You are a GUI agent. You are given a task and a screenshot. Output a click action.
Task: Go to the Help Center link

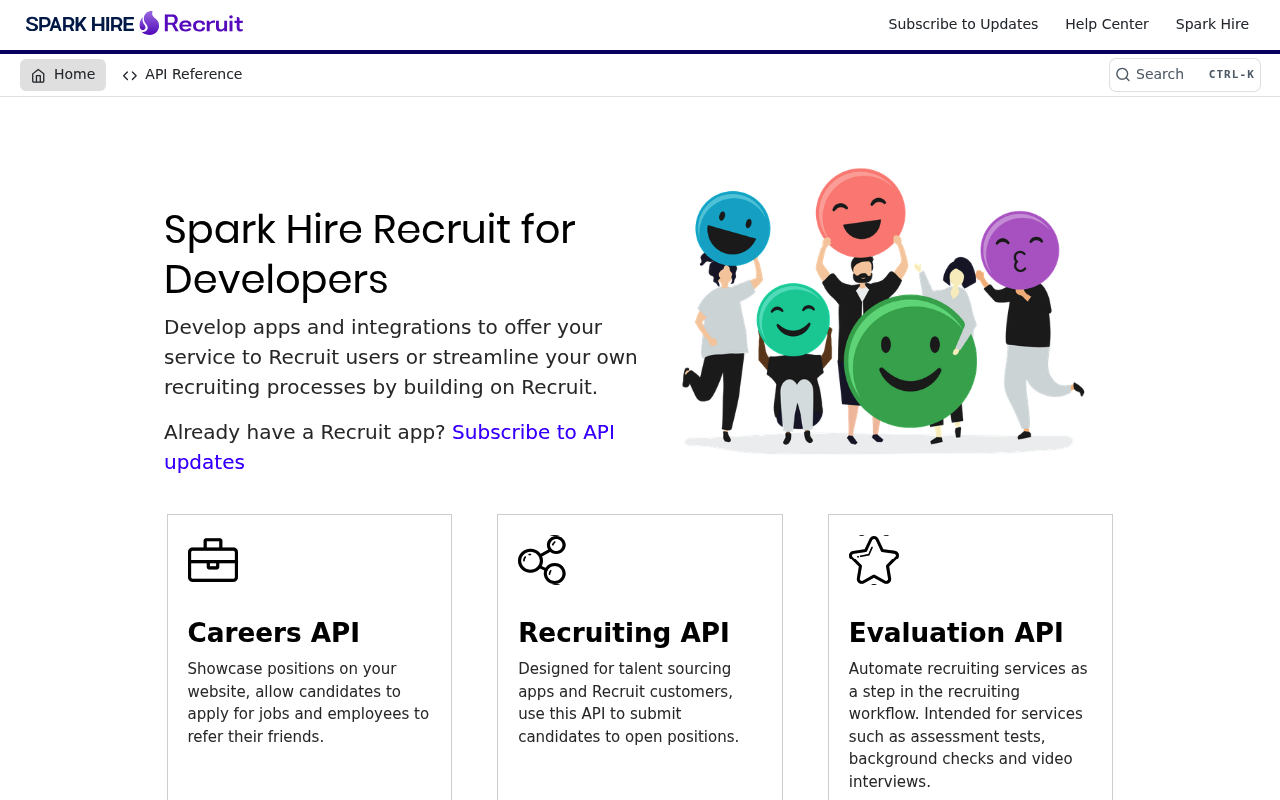pos(1107,24)
